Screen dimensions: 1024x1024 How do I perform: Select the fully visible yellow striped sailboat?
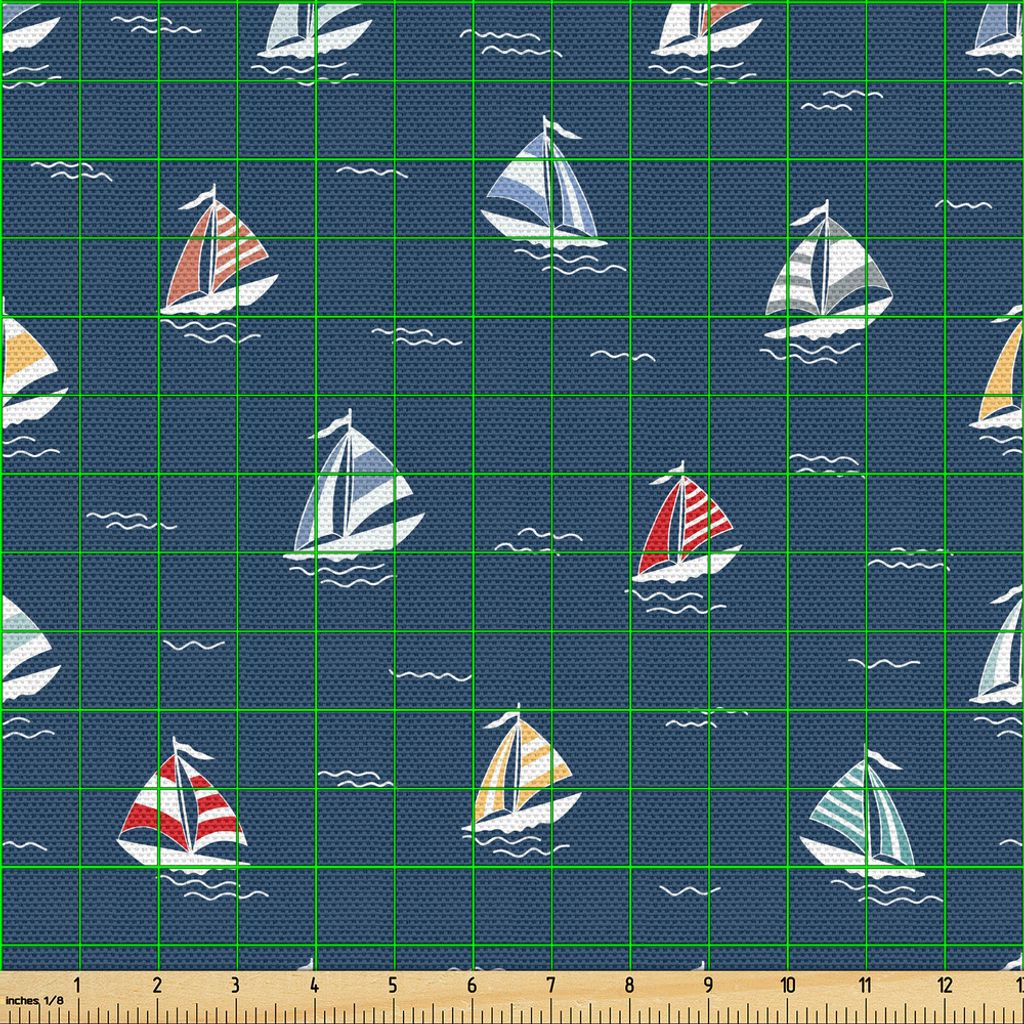coord(521,773)
